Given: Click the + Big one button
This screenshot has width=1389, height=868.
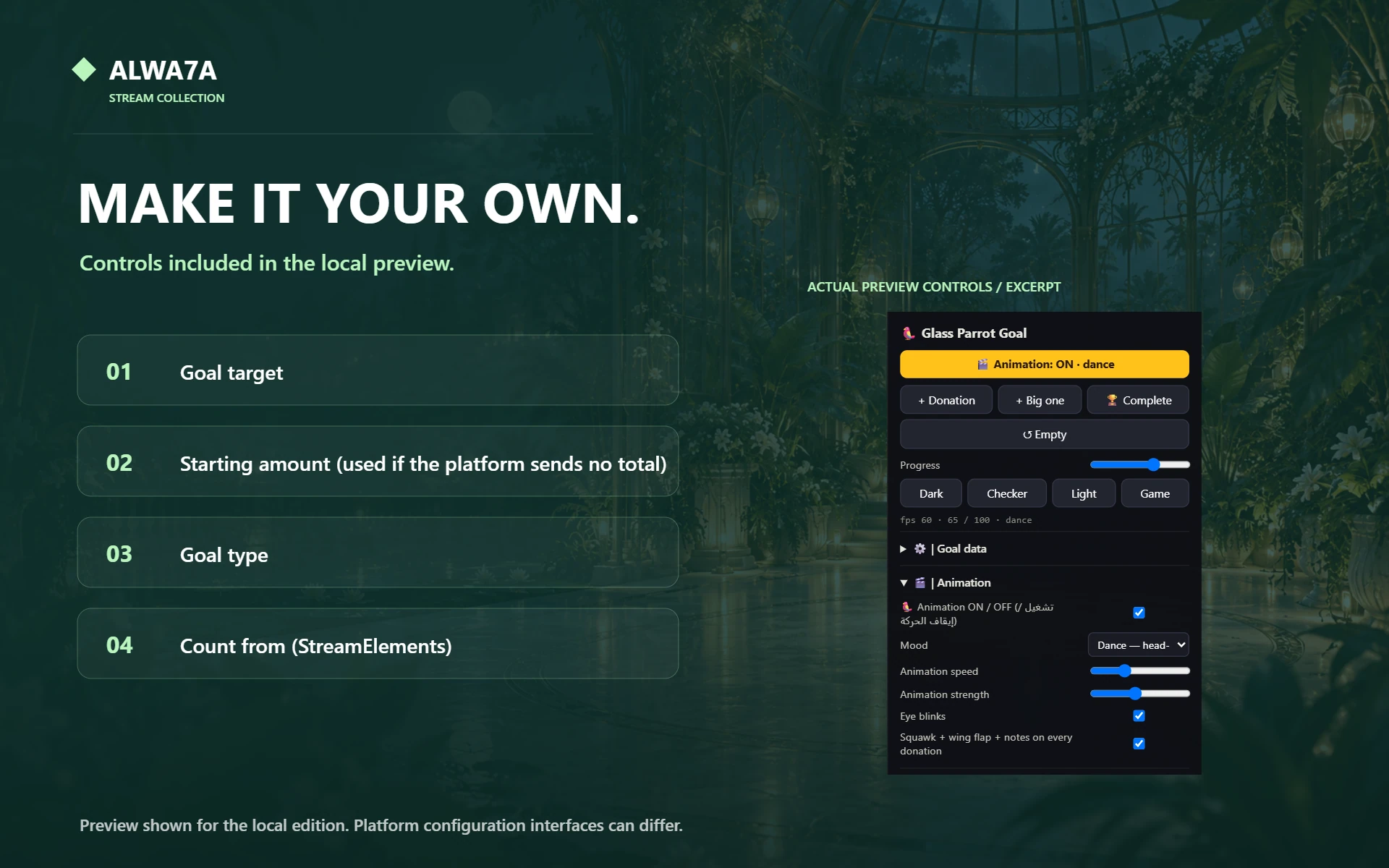Looking at the screenshot, I should pos(1040,400).
